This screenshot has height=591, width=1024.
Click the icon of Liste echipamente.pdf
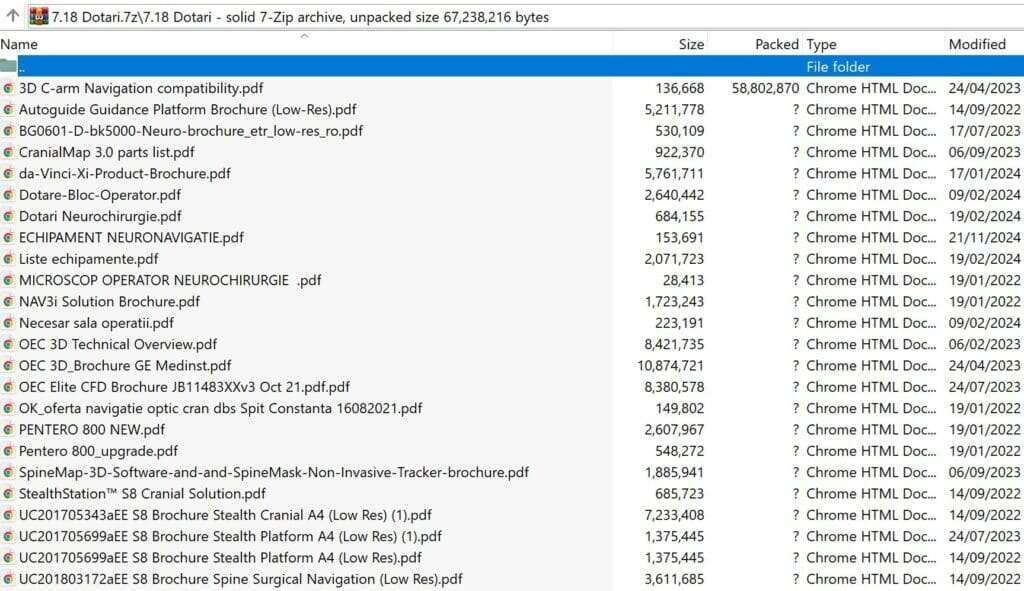pos(8,259)
